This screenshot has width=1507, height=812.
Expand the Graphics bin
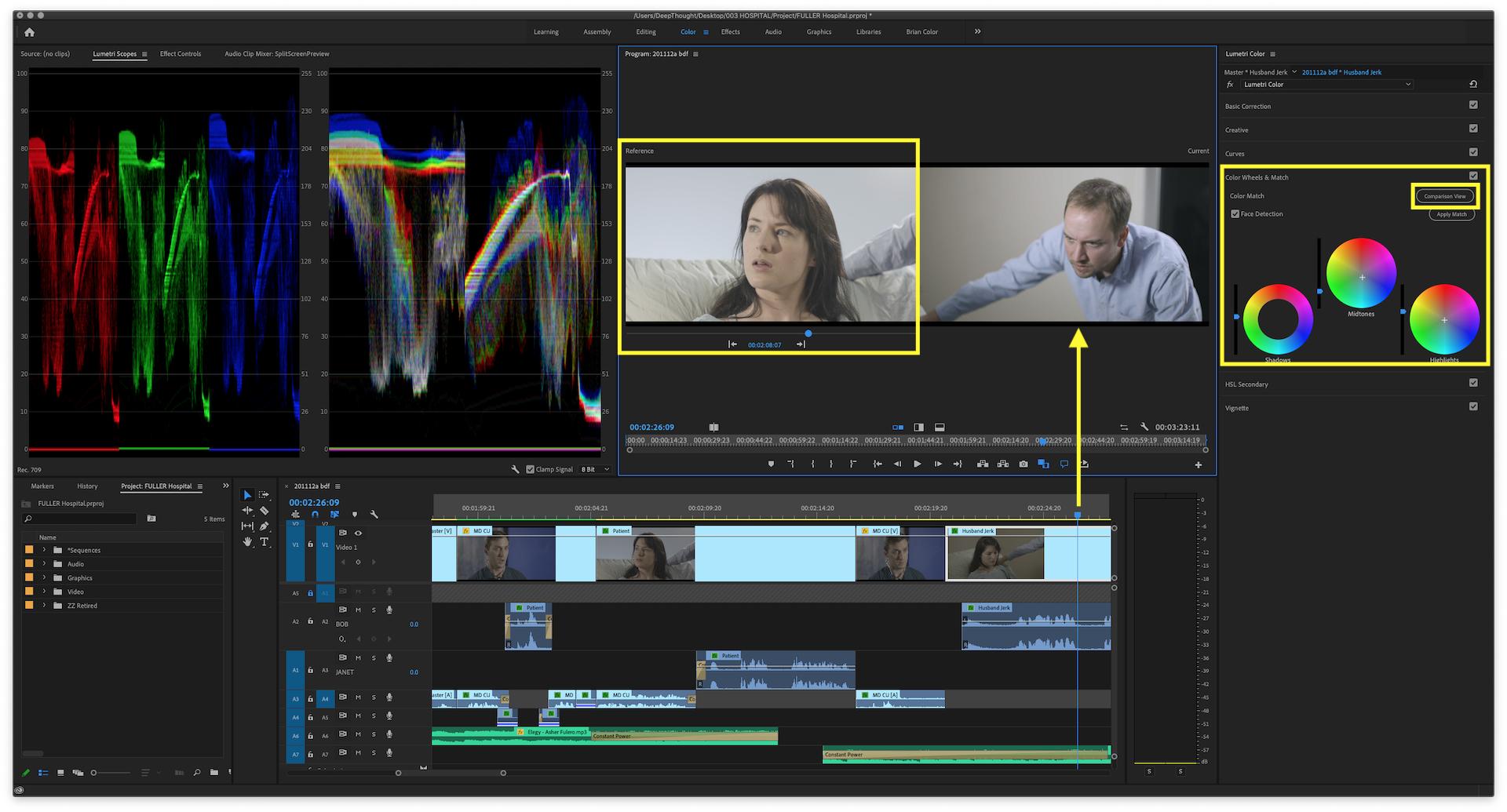pyautogui.click(x=44, y=577)
